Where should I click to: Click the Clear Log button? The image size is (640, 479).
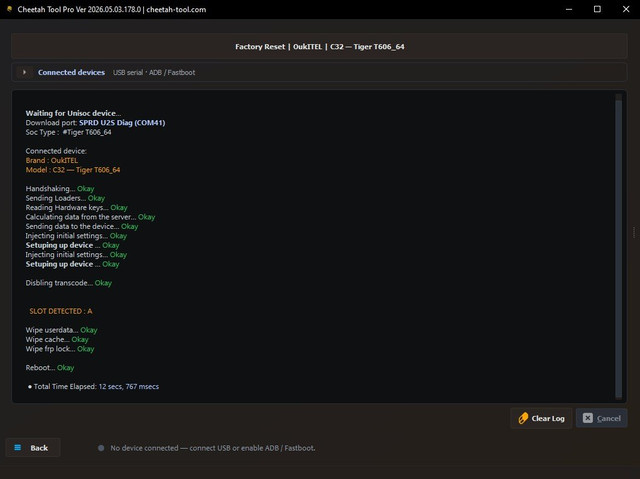[x=541, y=418]
